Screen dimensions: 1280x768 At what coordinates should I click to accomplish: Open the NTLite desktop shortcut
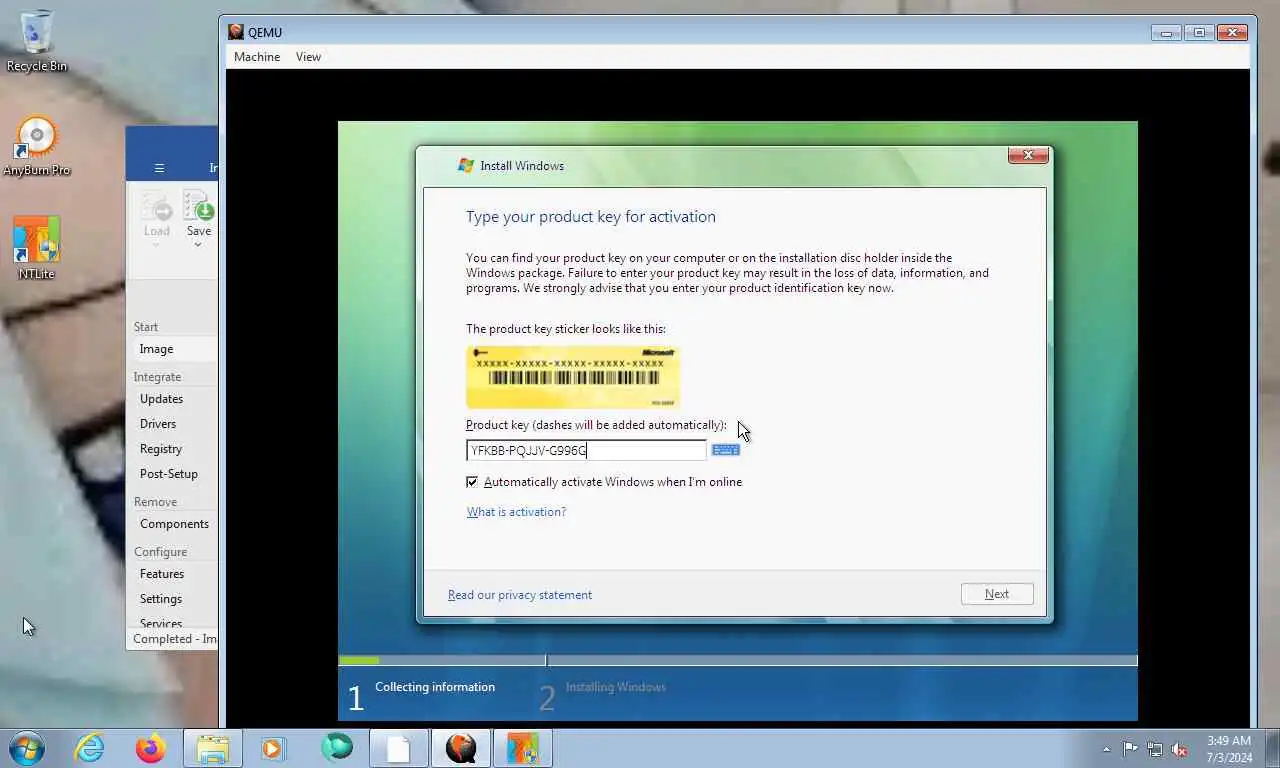point(37,248)
